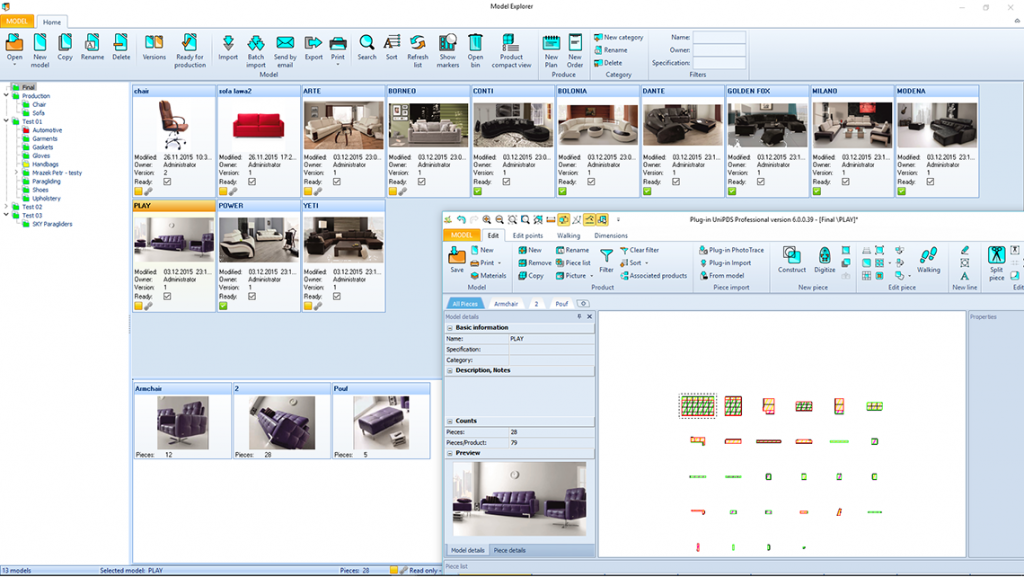Open Piece list in Product group

[573, 263]
